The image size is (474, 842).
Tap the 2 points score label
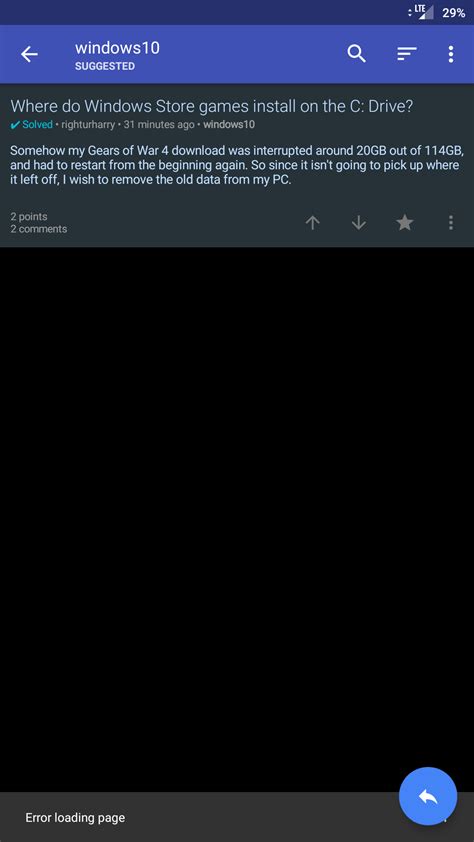tap(29, 216)
